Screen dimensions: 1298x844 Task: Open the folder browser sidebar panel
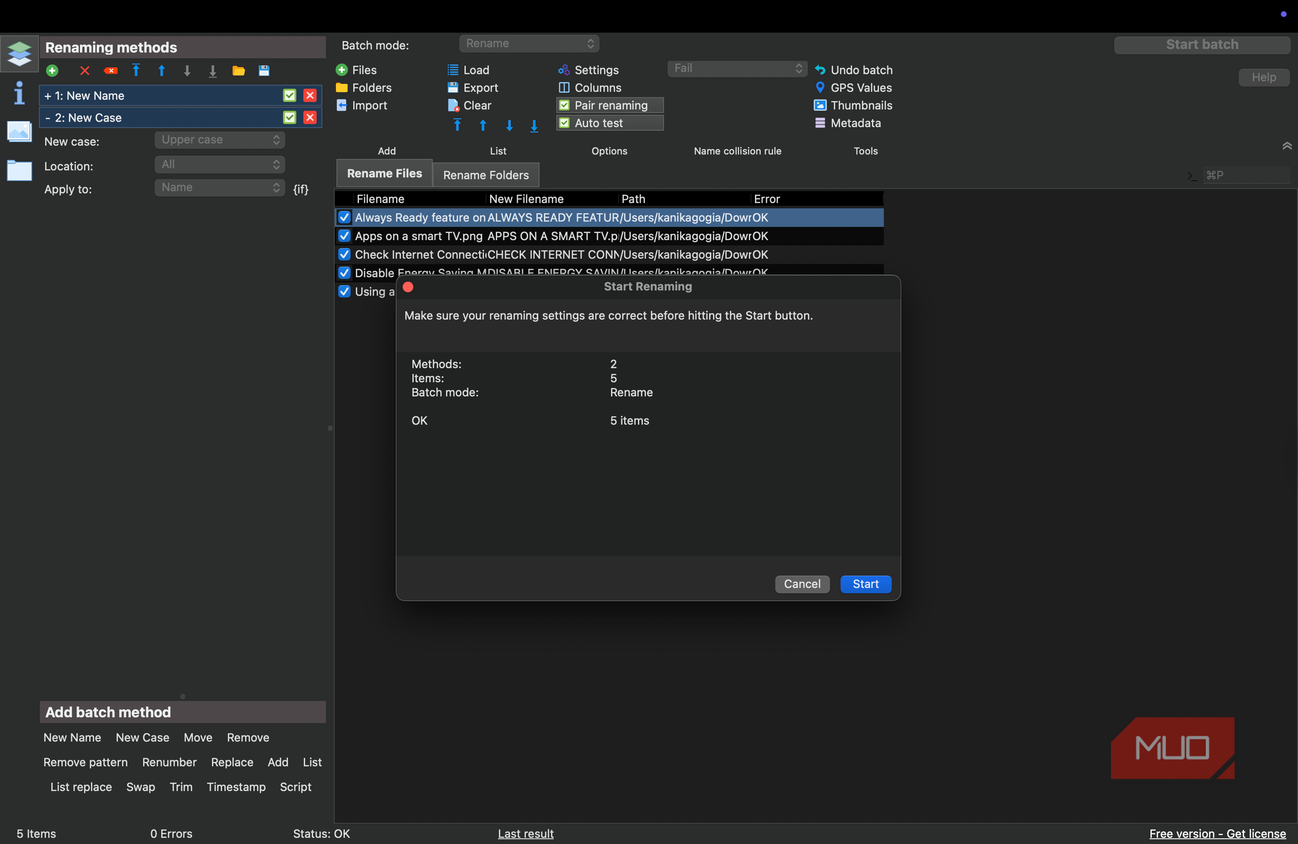pos(19,170)
